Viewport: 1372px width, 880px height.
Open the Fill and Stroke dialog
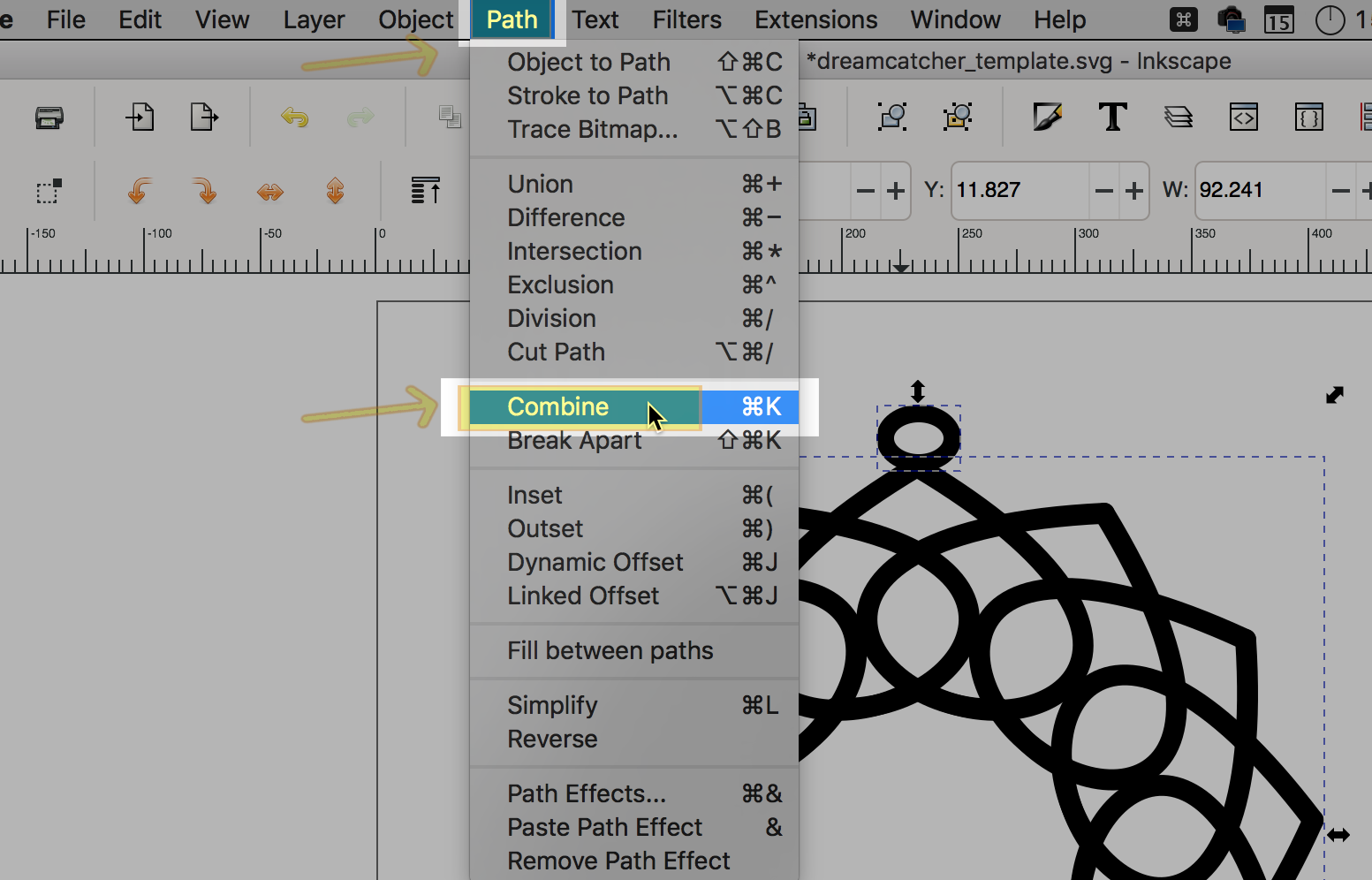[1047, 117]
